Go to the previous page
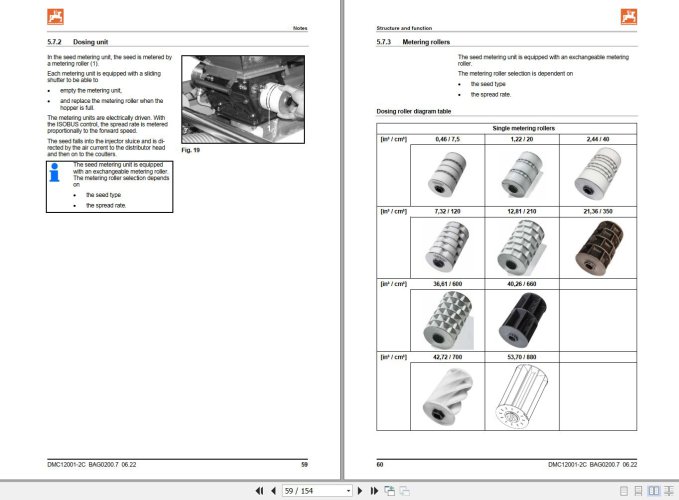679x500 pixels. coord(273,490)
